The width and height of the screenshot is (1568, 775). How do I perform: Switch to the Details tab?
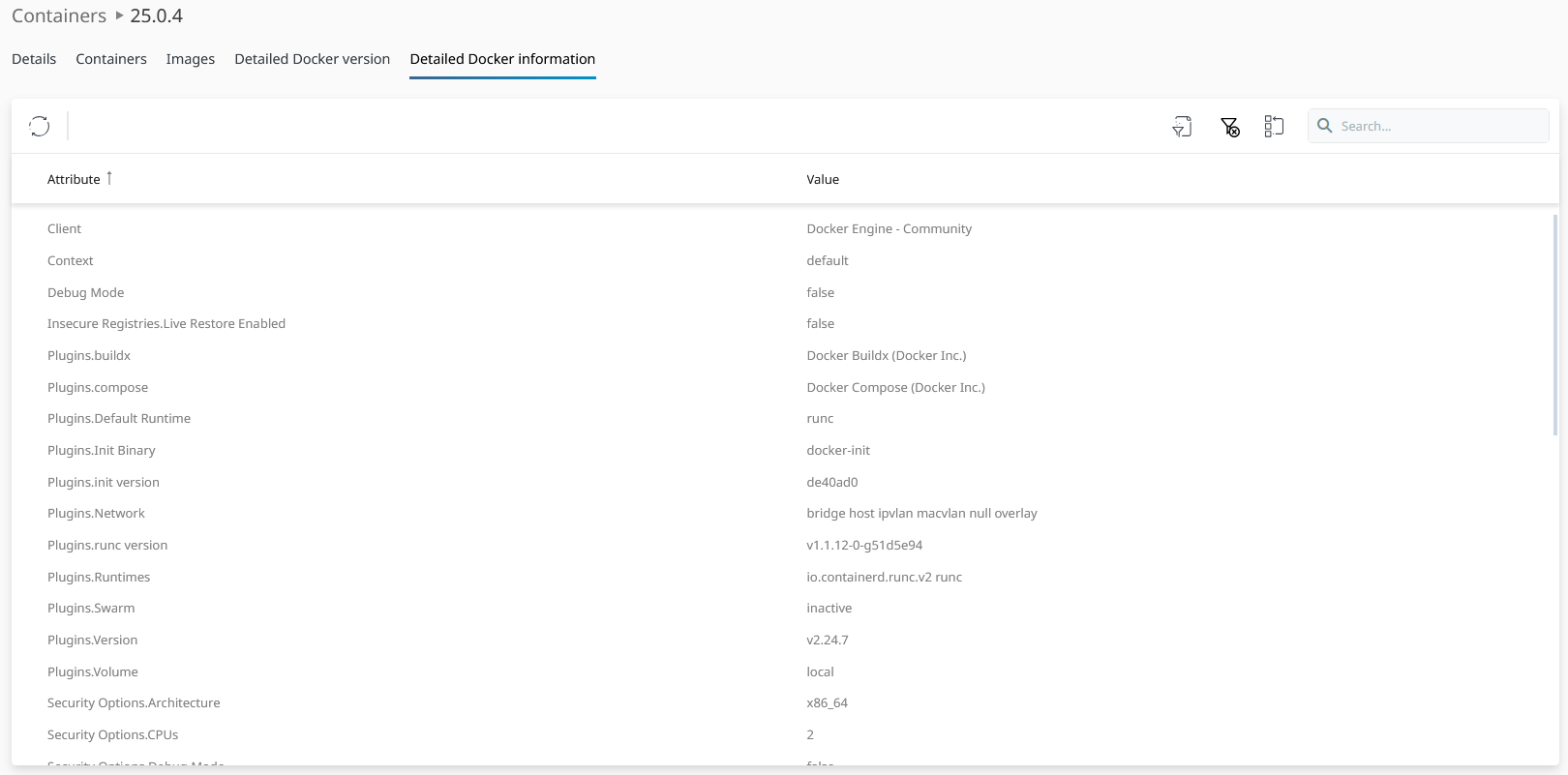[34, 59]
